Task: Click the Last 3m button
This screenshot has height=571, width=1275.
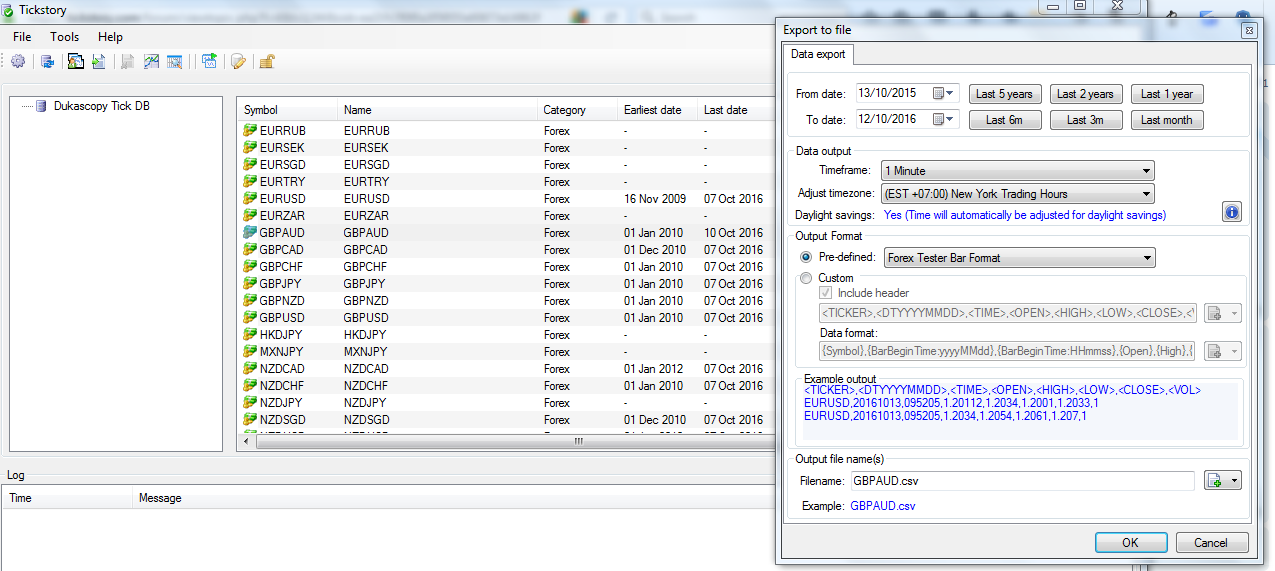Action: 1085,120
